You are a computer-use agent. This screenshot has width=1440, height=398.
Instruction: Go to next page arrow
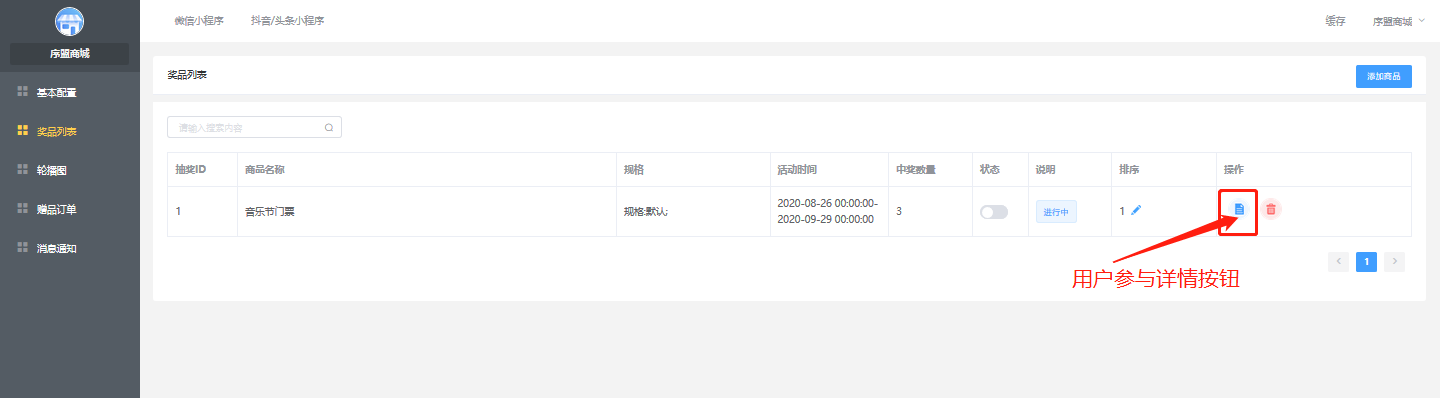(x=1395, y=262)
